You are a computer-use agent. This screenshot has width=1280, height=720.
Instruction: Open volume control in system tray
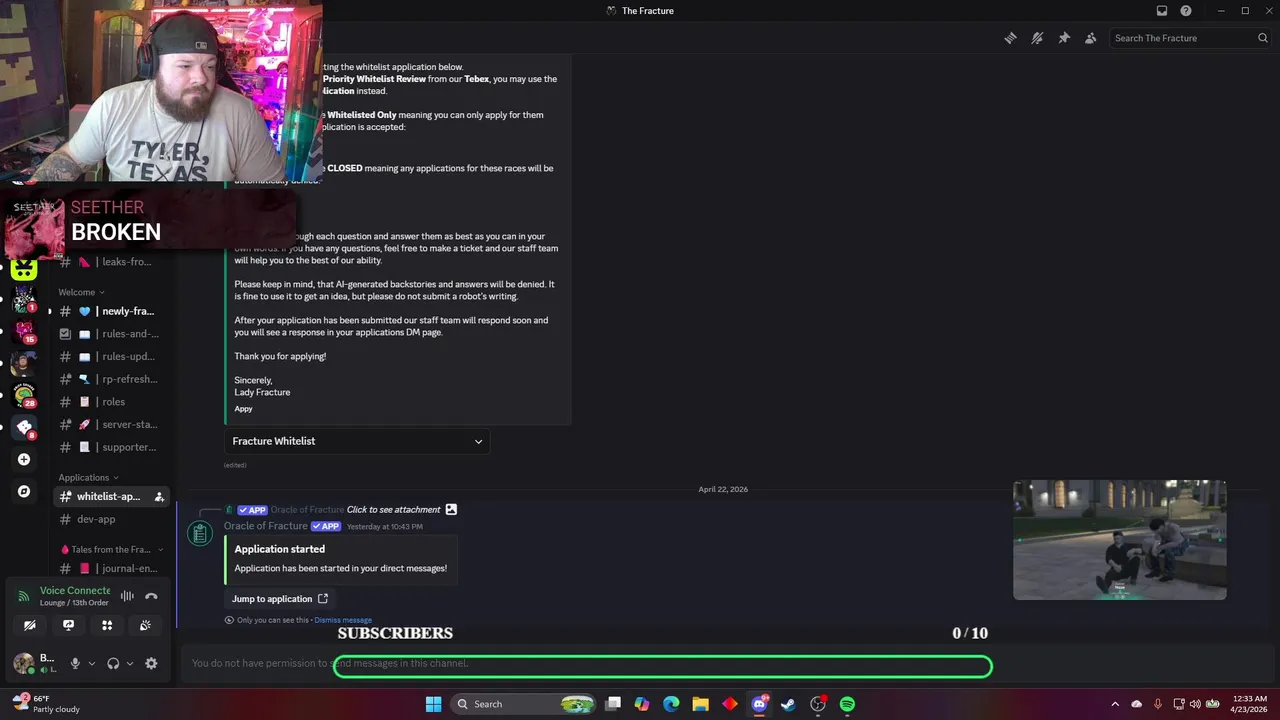[1195, 704]
